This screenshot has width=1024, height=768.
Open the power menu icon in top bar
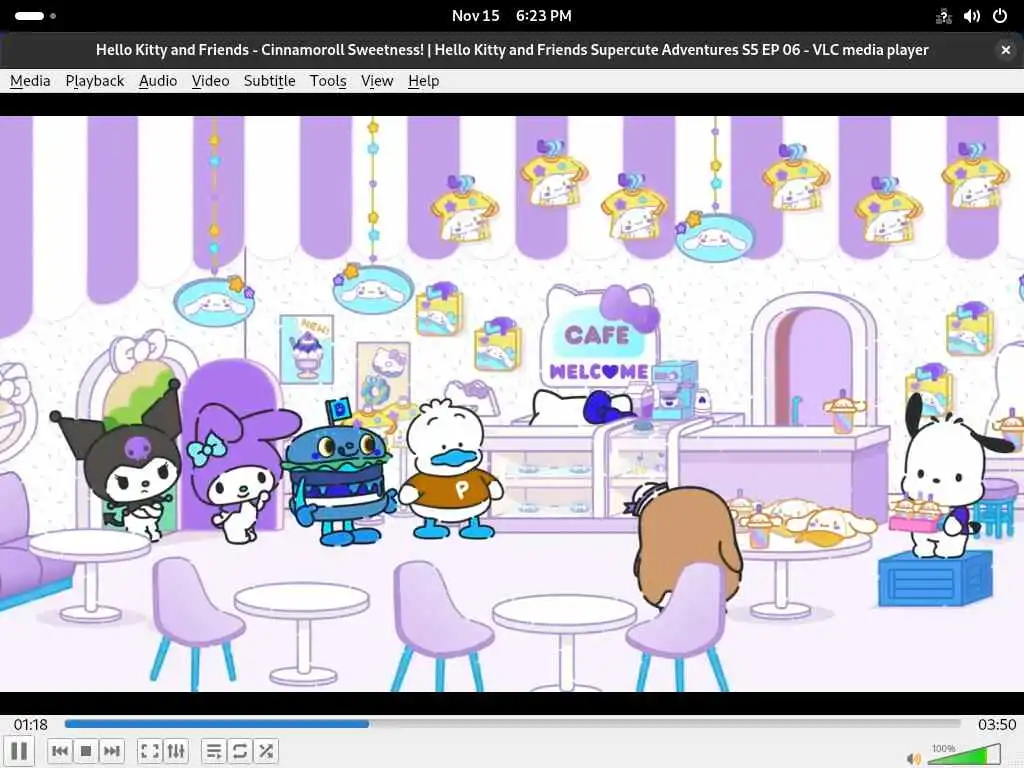(x=1000, y=16)
